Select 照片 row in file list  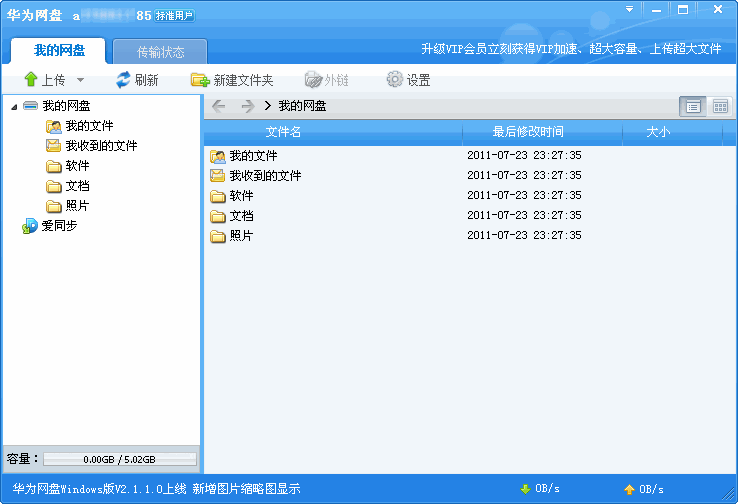point(470,236)
